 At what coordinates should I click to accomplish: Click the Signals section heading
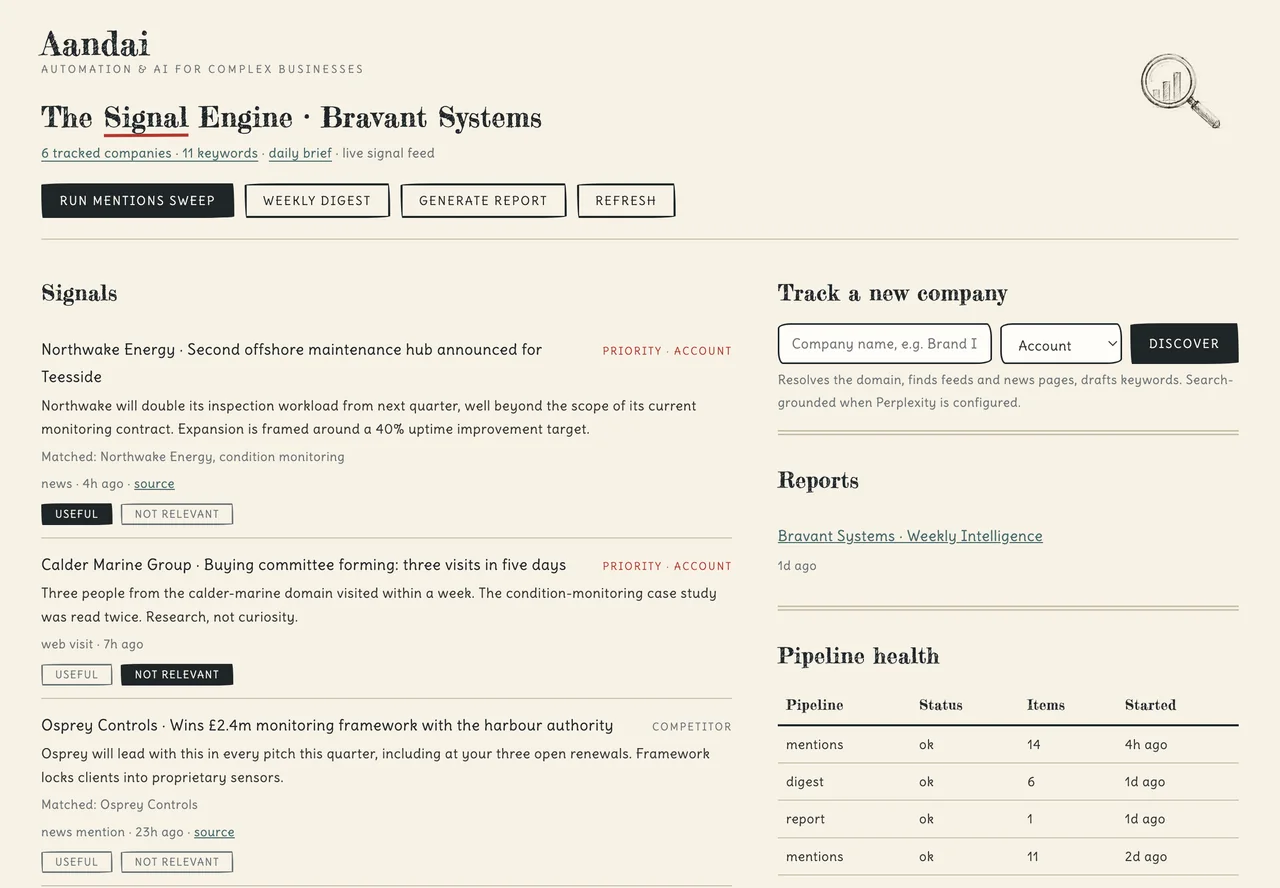point(79,294)
